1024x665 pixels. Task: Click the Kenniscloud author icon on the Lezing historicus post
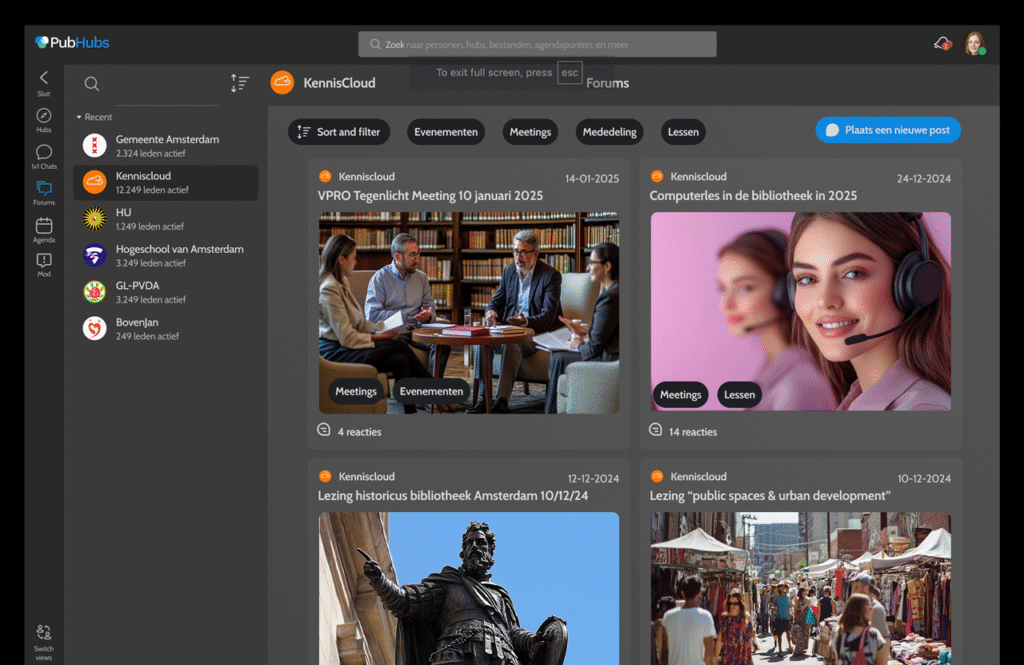[325, 476]
